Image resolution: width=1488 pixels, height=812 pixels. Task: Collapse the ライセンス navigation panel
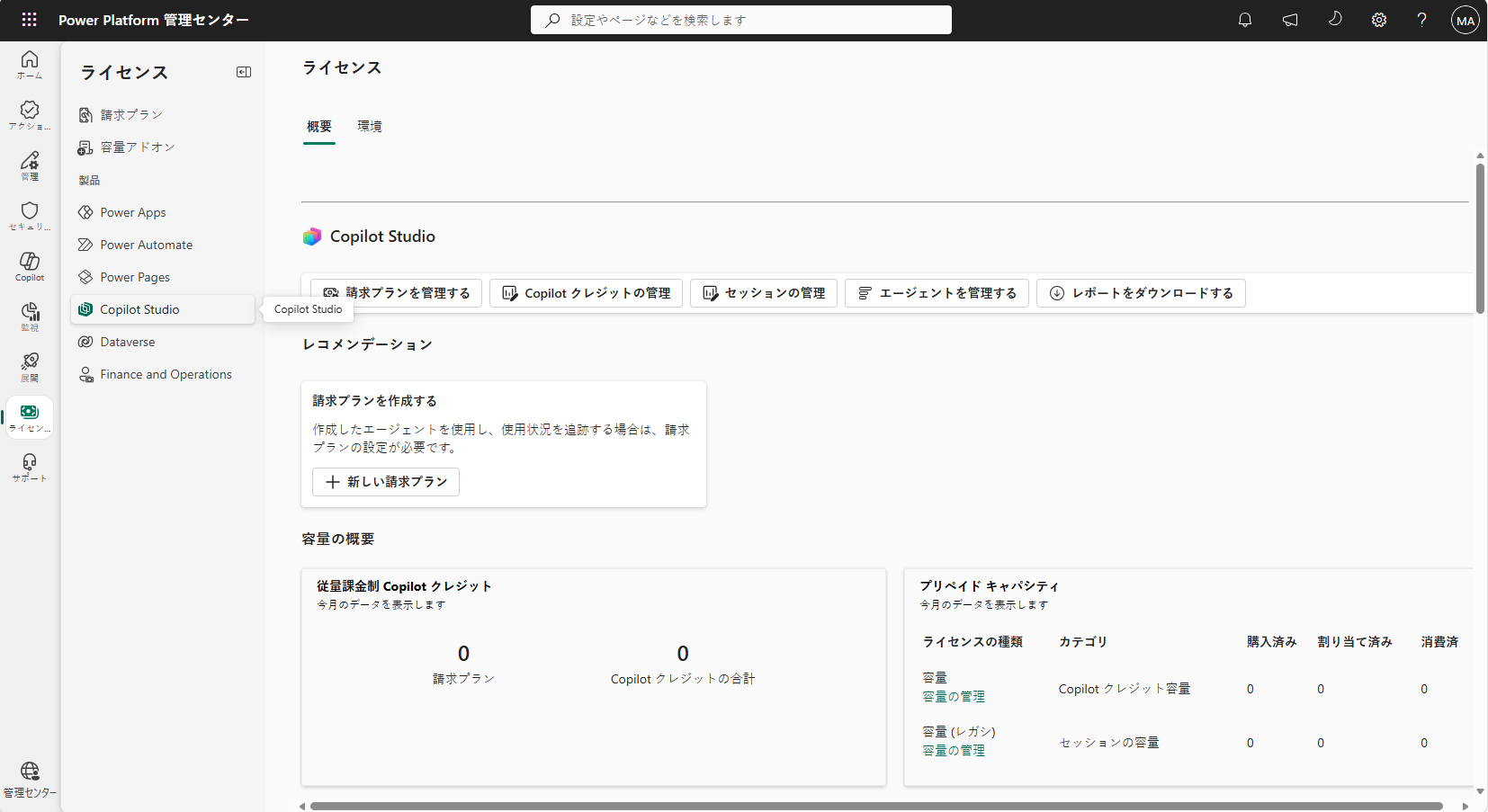pos(244,72)
